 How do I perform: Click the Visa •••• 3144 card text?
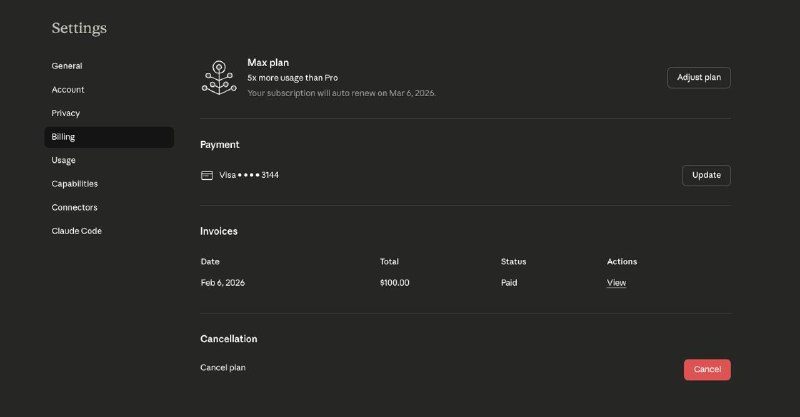click(249, 175)
